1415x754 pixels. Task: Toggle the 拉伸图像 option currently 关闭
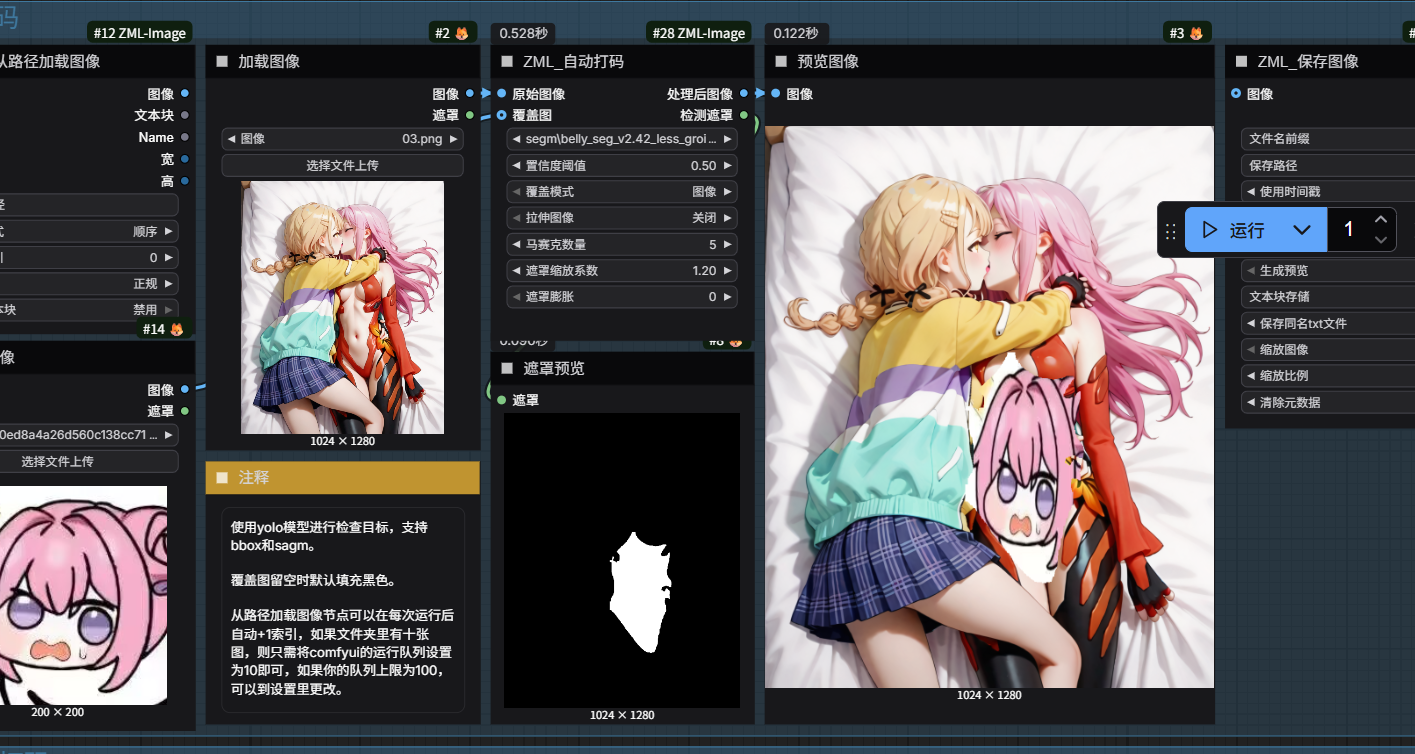[622, 218]
